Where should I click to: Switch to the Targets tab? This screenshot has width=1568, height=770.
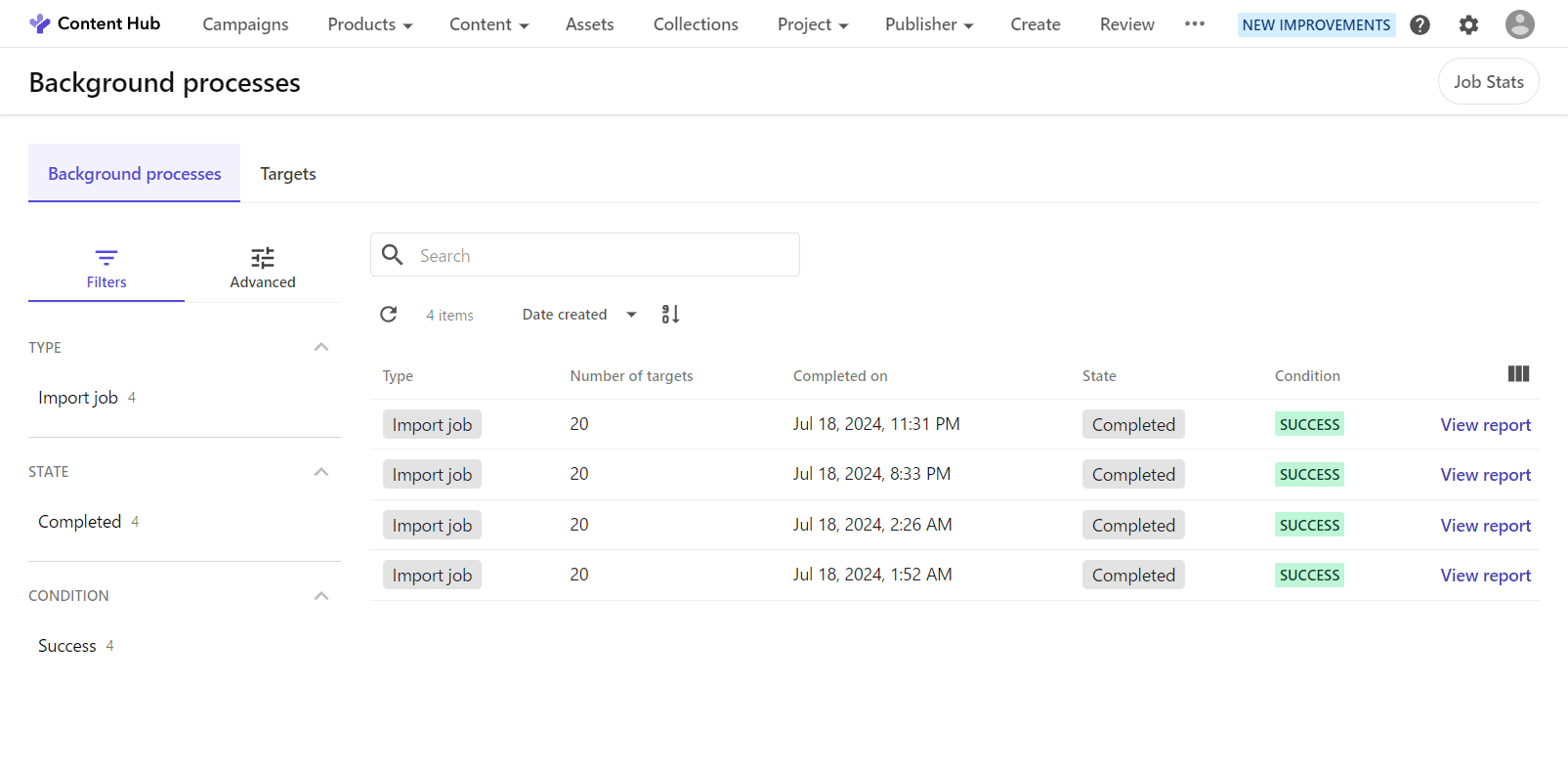point(288,174)
